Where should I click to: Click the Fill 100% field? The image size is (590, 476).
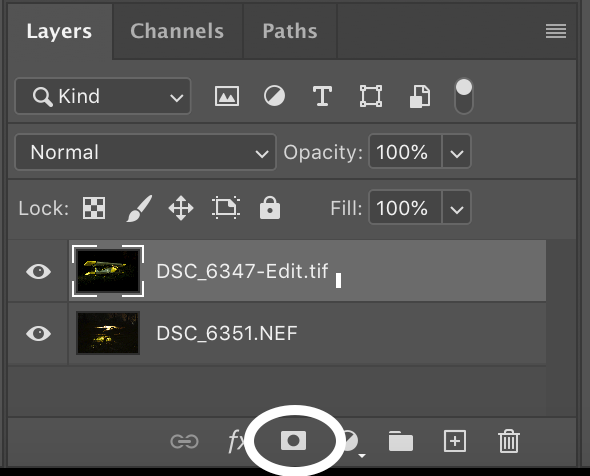tap(405, 208)
